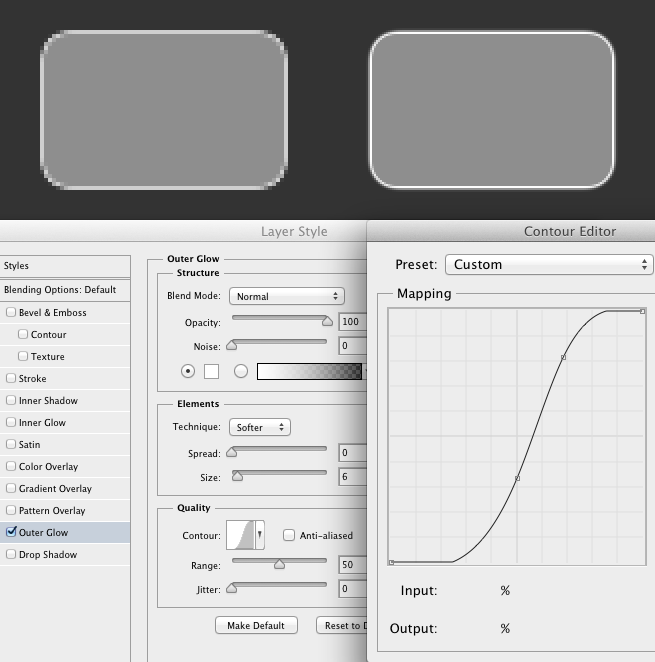Enable the Drop Shadow checkbox

click(11, 554)
